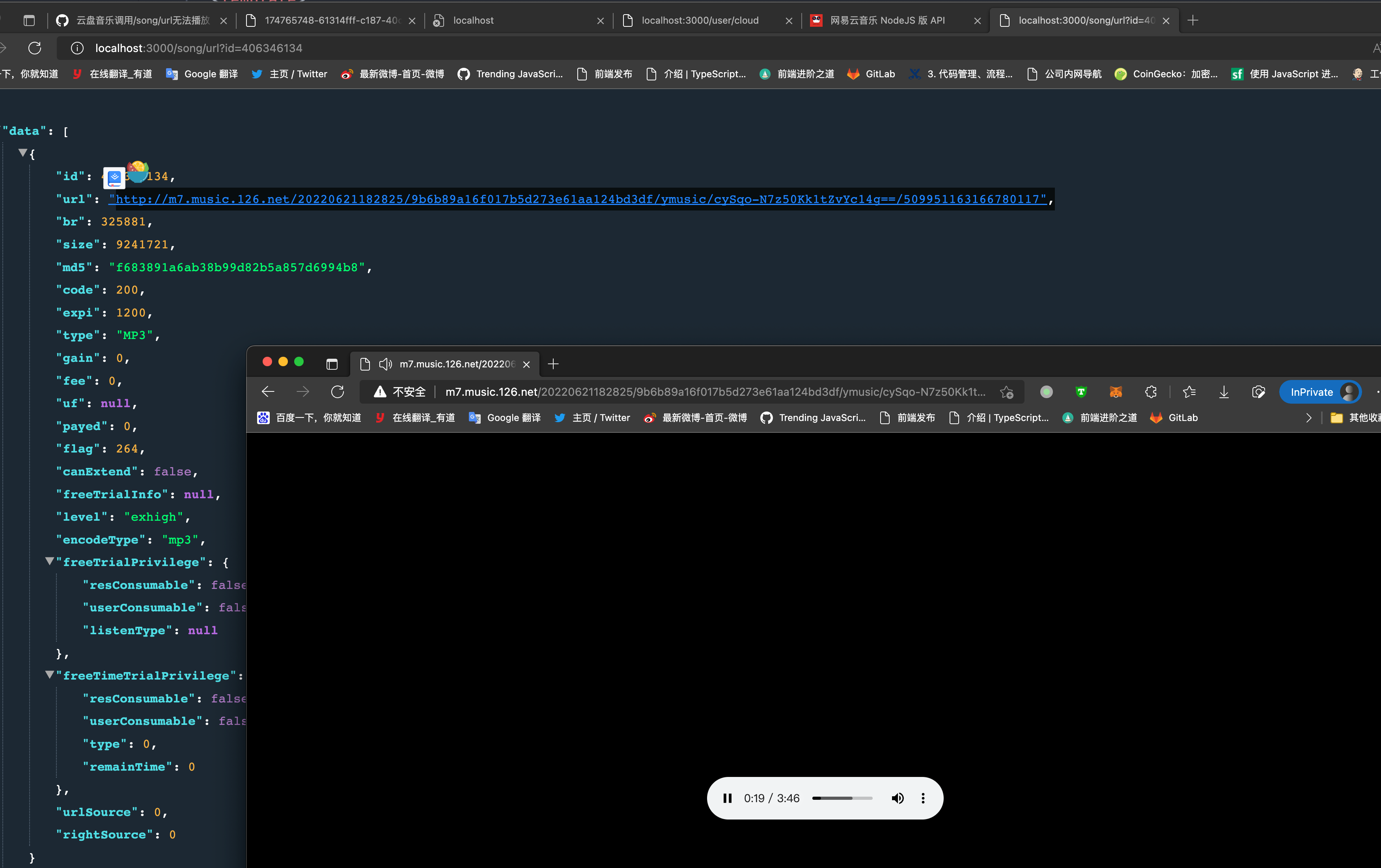1381x868 pixels.
Task: Collapse the first data array object
Action: click(22, 153)
